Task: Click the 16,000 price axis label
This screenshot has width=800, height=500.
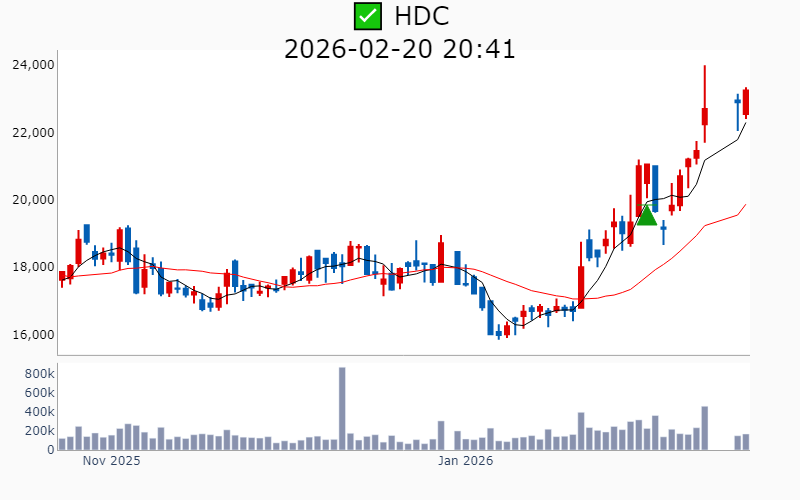Action: (x=33, y=335)
